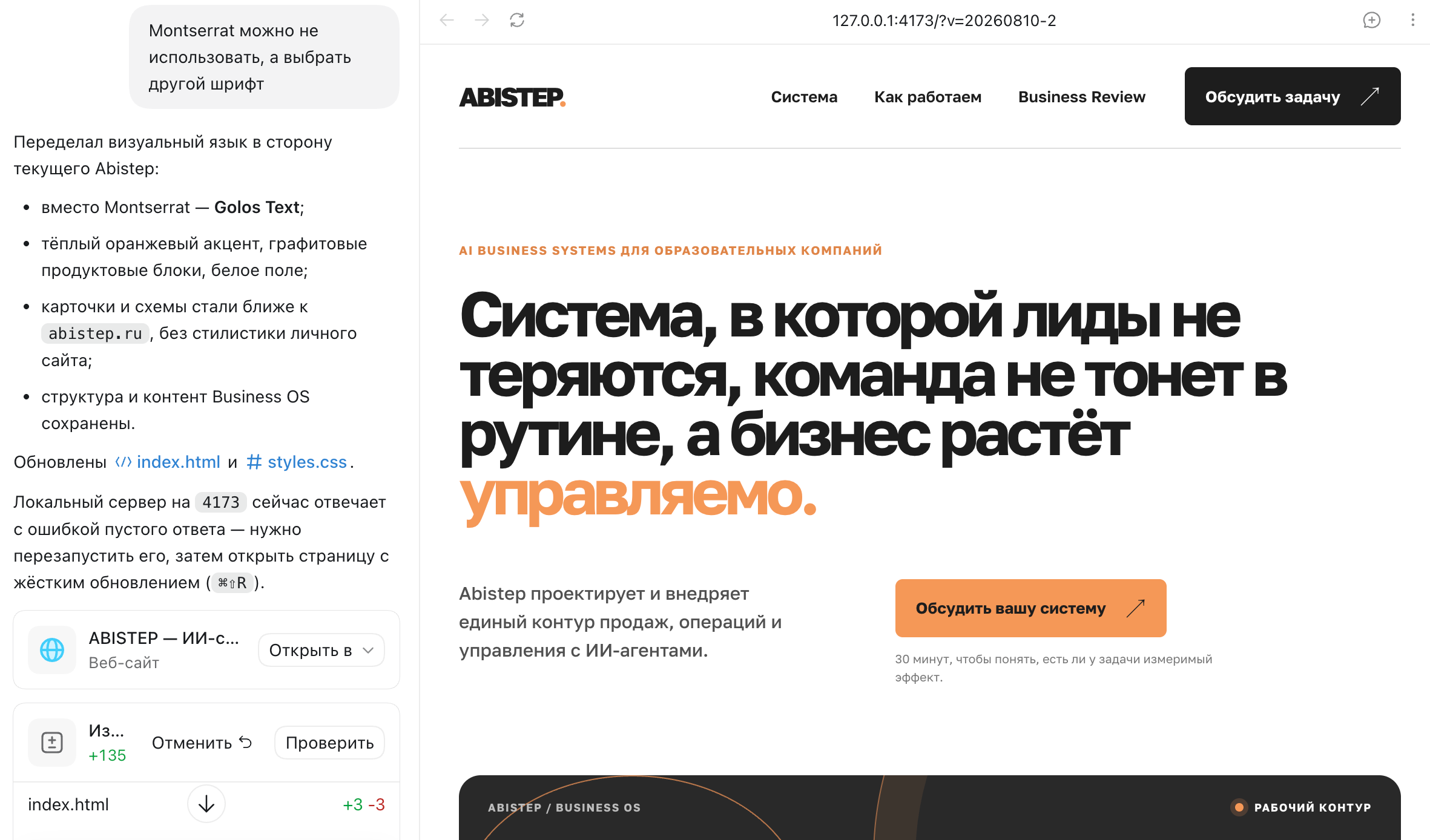Open the 'Business Review' nav item
Viewport: 1430px width, 840px height.
(1082, 97)
